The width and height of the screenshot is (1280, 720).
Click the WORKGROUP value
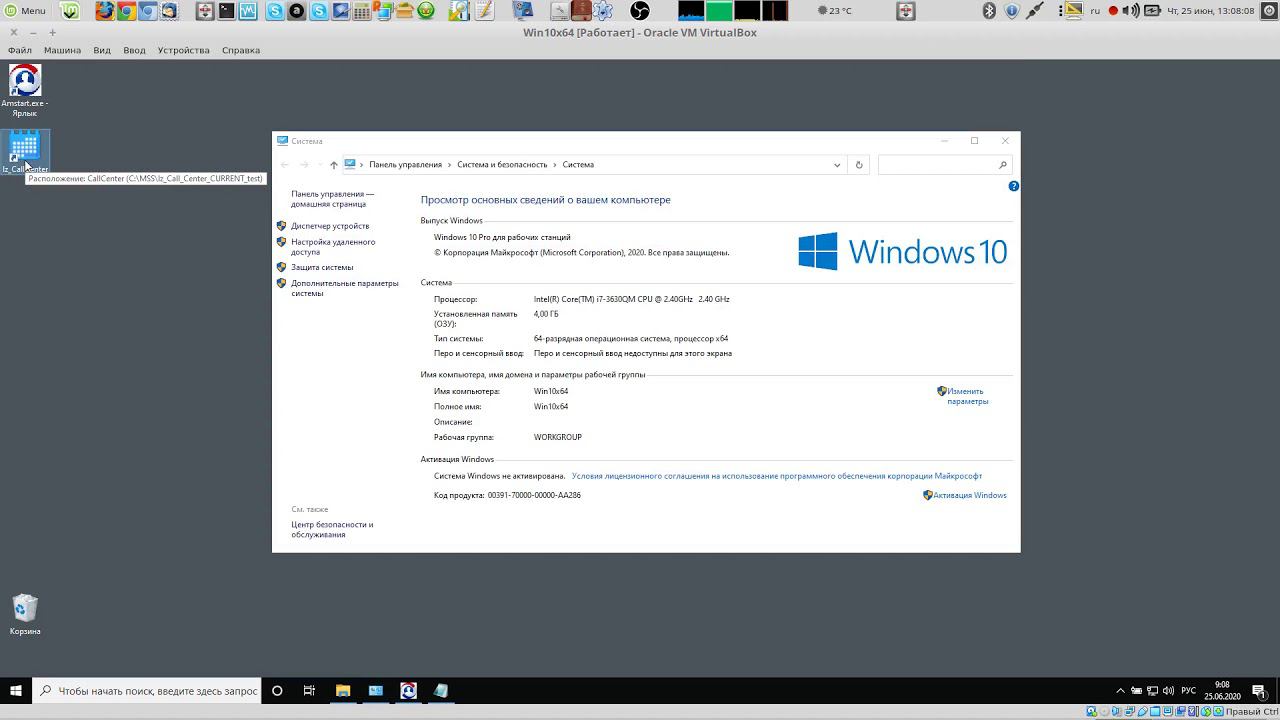pyautogui.click(x=558, y=437)
